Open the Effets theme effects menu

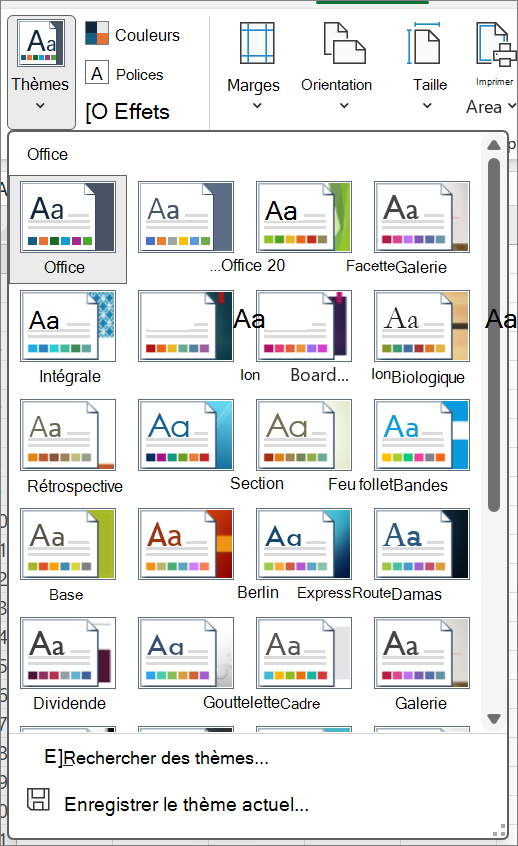coord(127,112)
